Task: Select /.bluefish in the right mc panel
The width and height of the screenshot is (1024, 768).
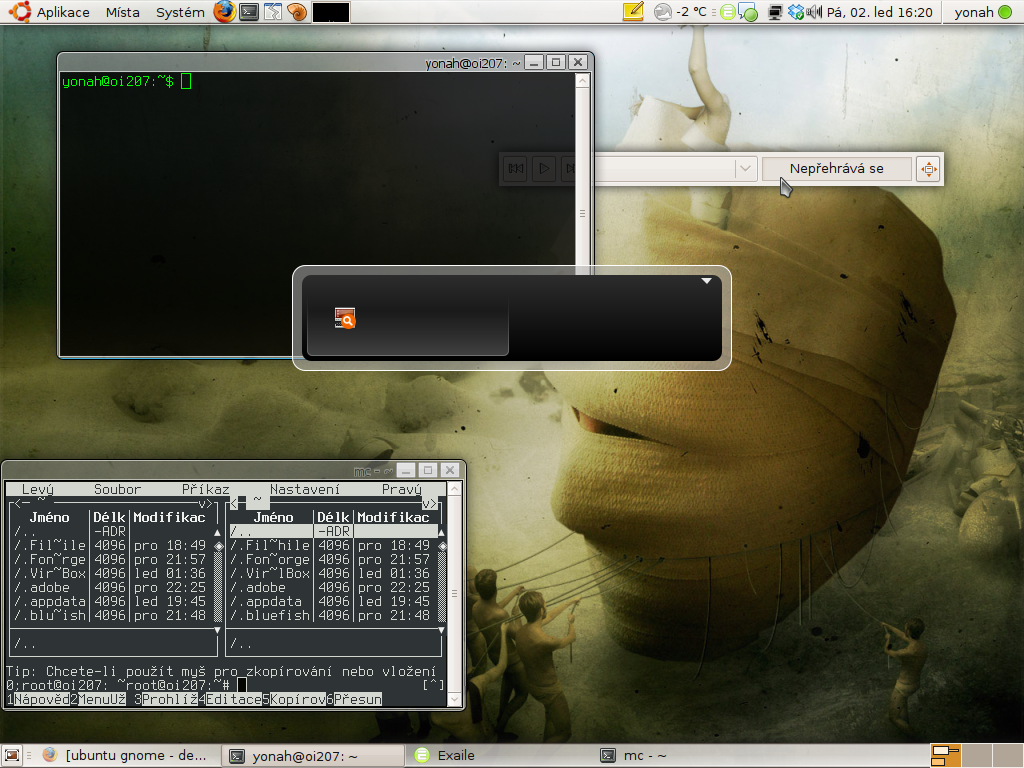Action: click(332, 615)
